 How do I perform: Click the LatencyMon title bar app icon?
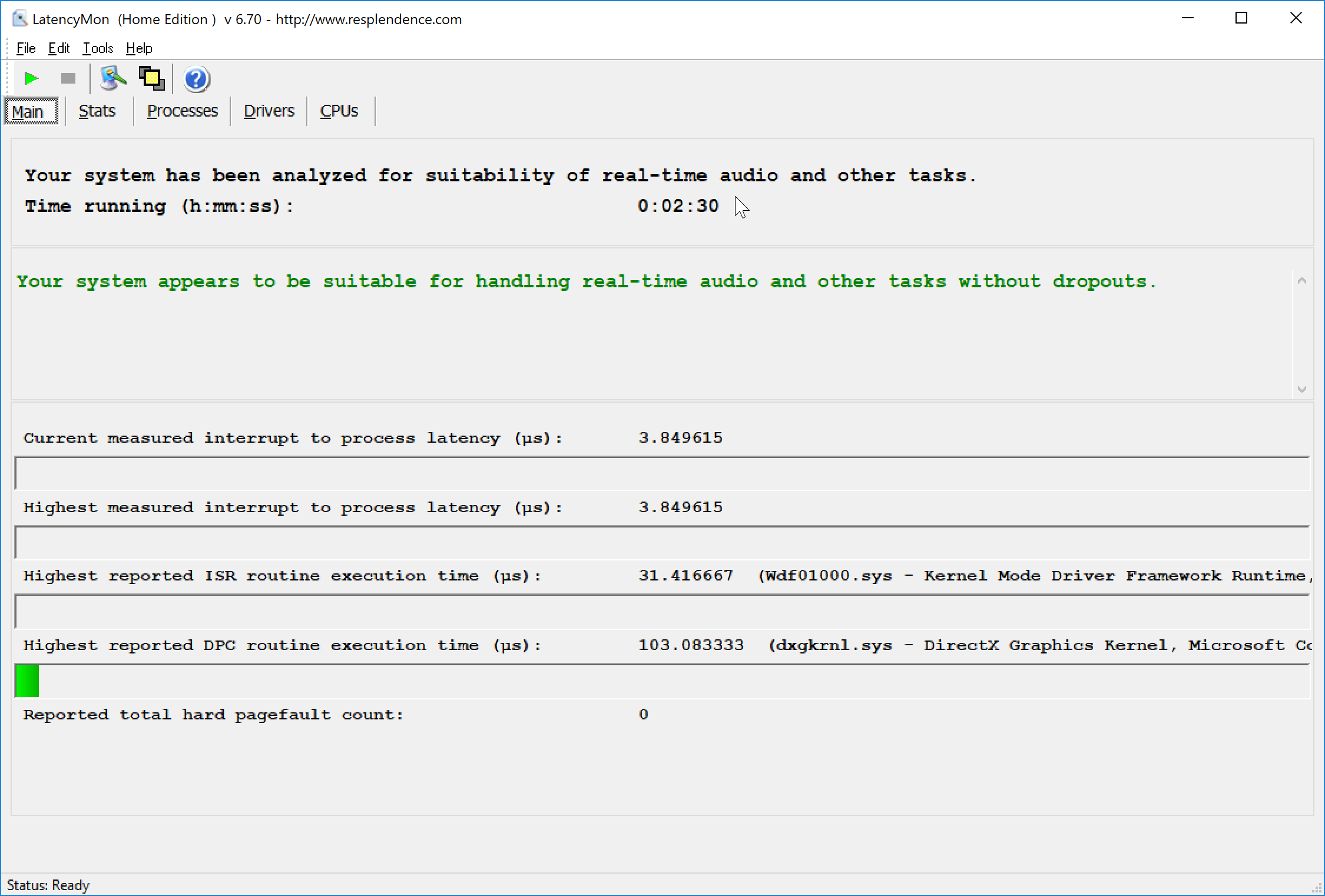20,19
